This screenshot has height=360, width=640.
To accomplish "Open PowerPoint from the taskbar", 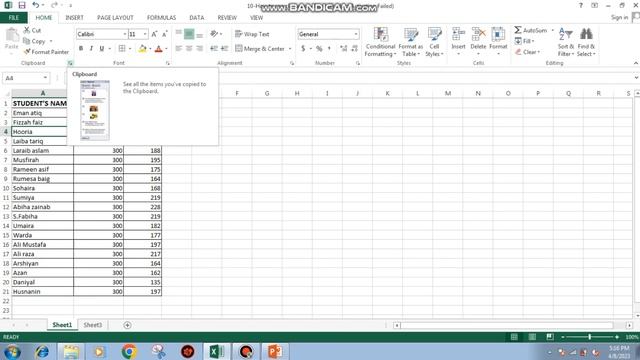I will (275, 351).
